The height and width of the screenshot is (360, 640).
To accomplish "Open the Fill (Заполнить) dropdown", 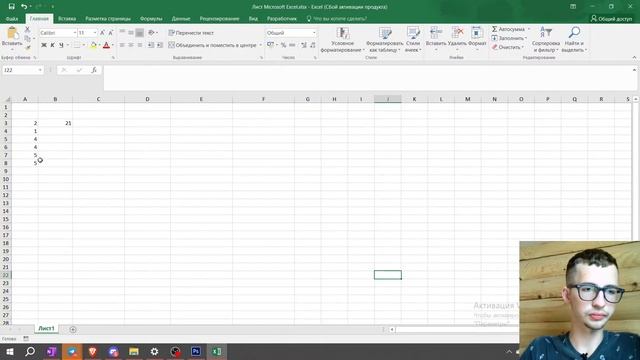I will 509,38.
